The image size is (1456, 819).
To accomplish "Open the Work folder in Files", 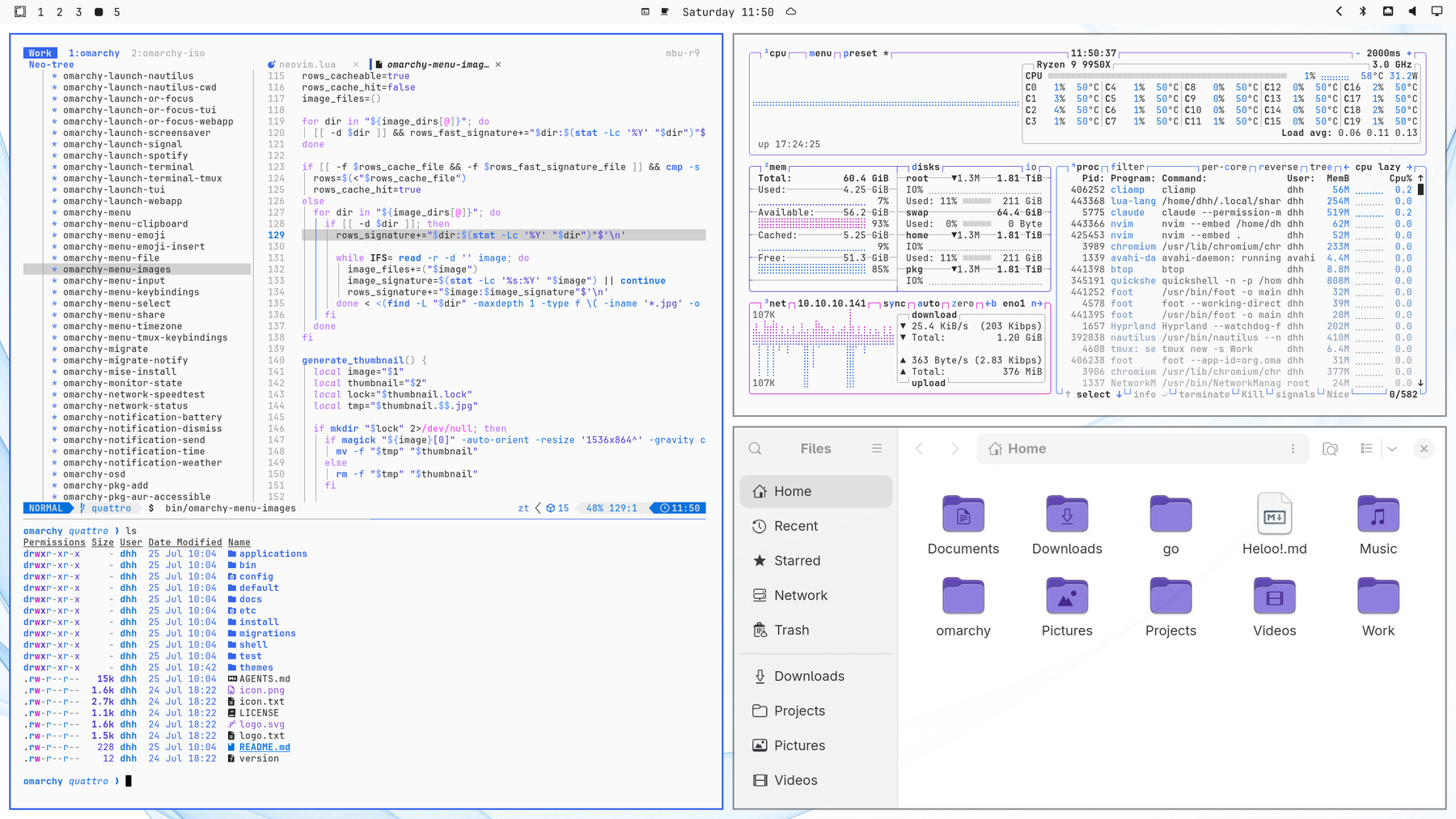I will 1378,607.
